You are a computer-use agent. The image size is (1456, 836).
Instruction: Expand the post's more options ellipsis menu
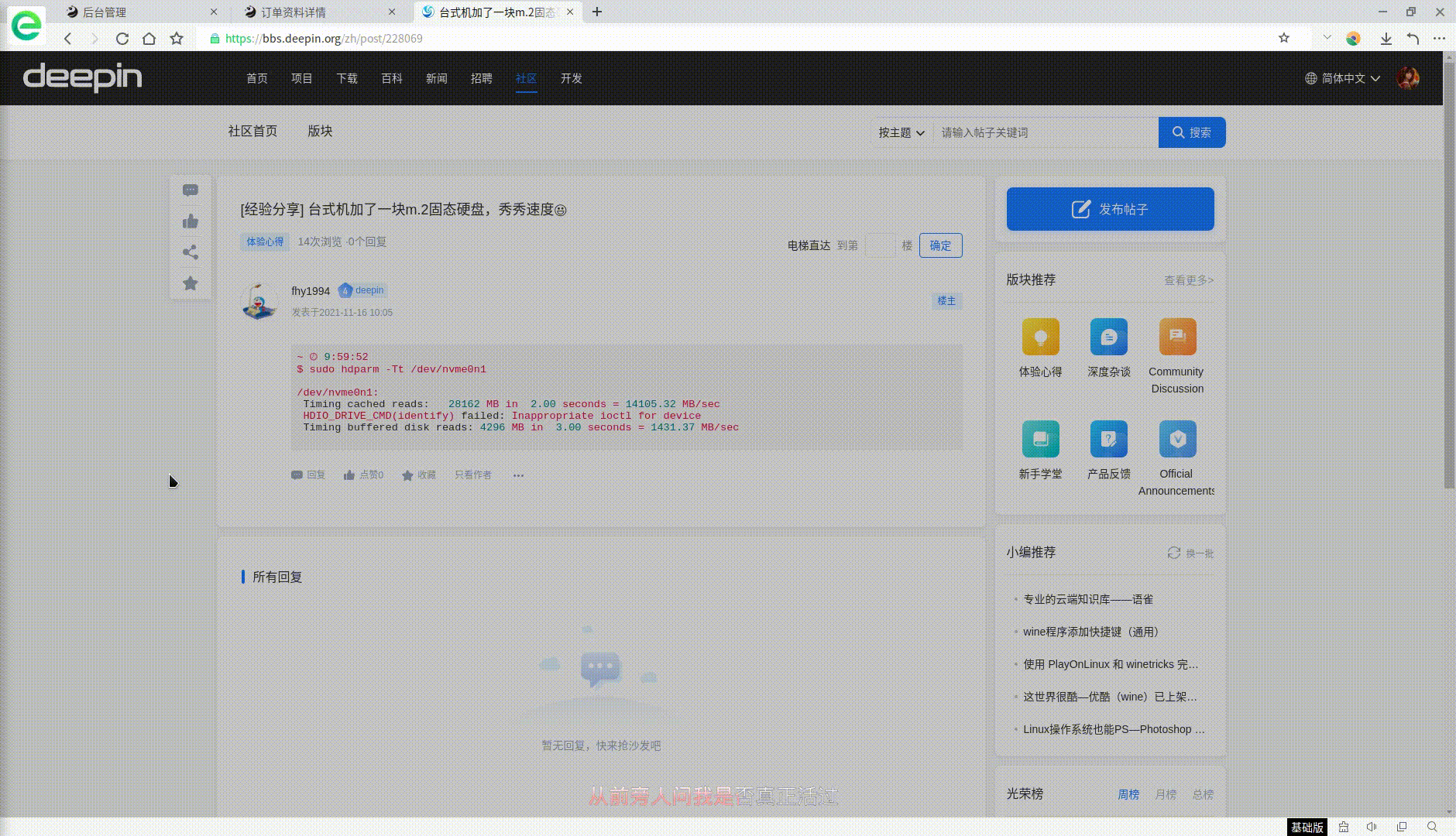tap(517, 475)
